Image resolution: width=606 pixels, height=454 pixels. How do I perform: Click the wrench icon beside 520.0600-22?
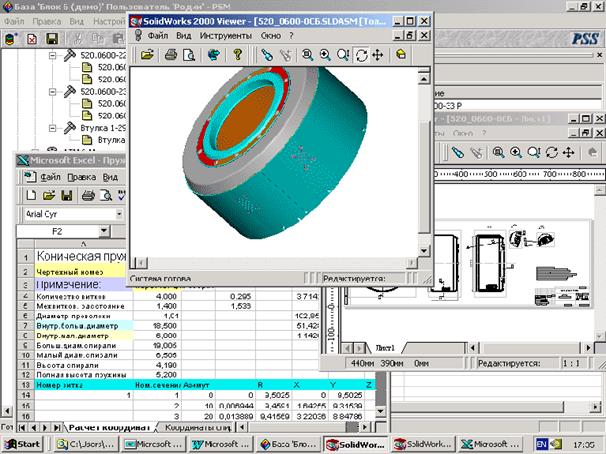click(70, 56)
